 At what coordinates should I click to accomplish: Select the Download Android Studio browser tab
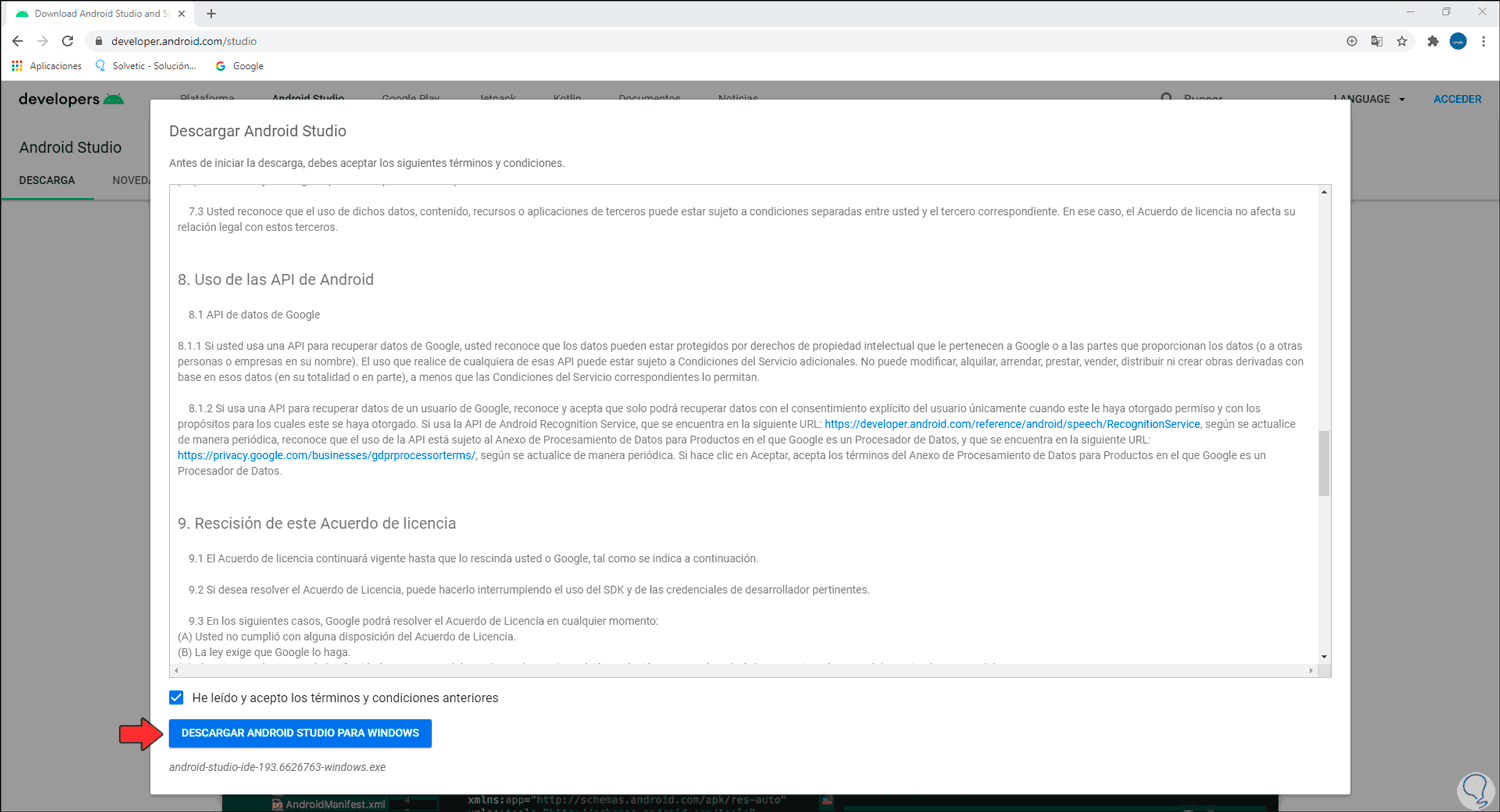pos(101,14)
